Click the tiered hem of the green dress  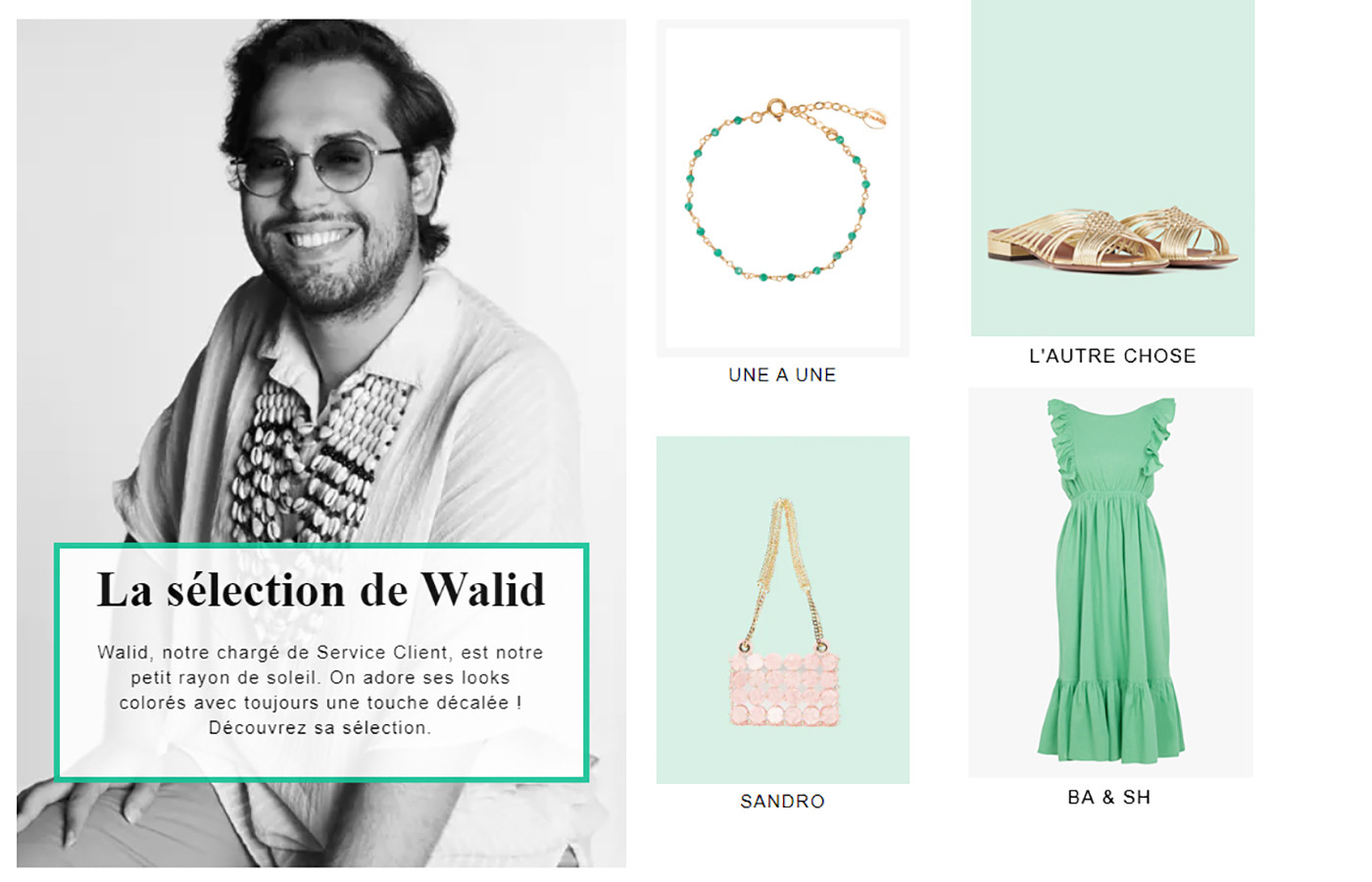click(1110, 718)
